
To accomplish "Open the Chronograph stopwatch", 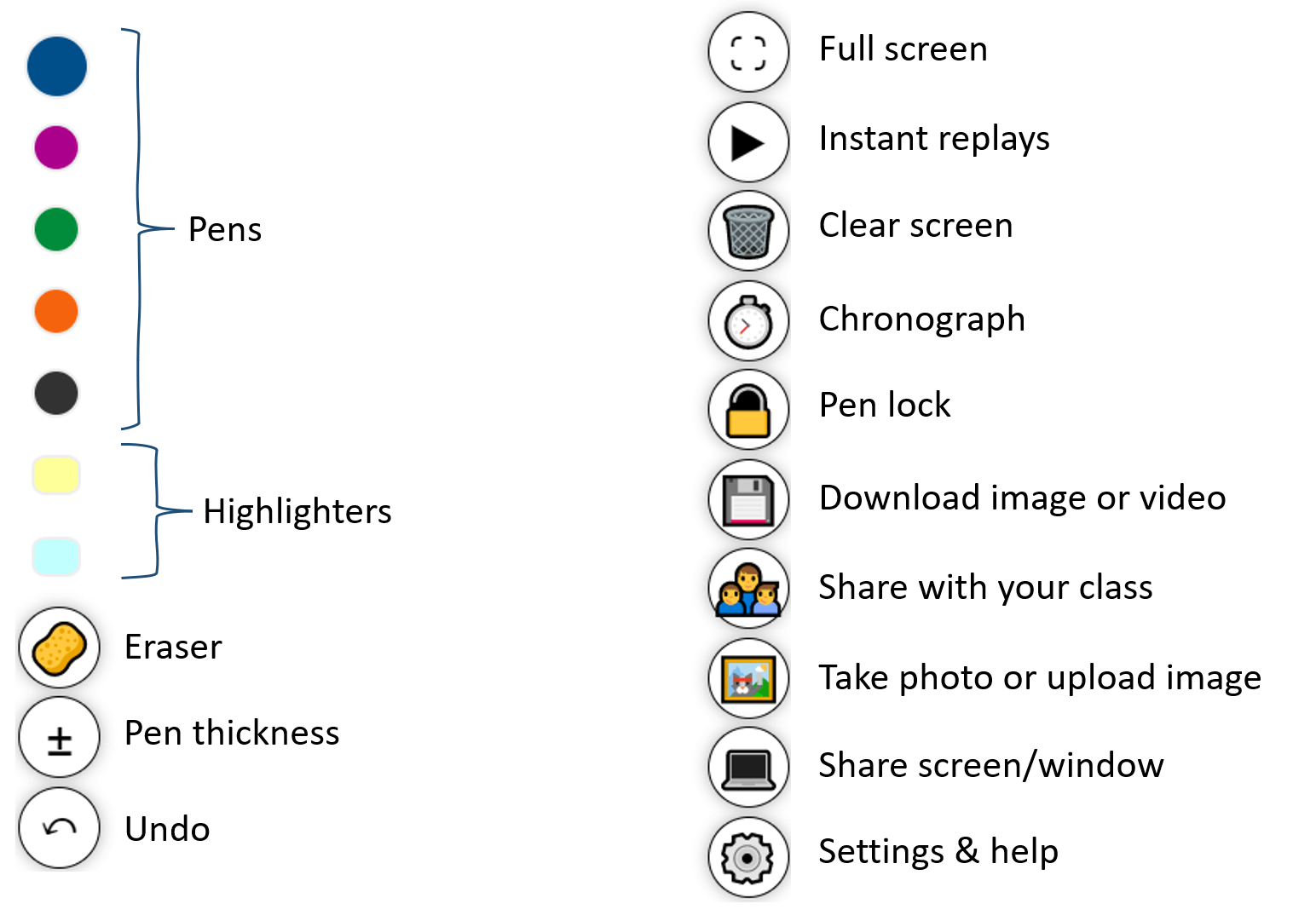I will click(x=748, y=321).
